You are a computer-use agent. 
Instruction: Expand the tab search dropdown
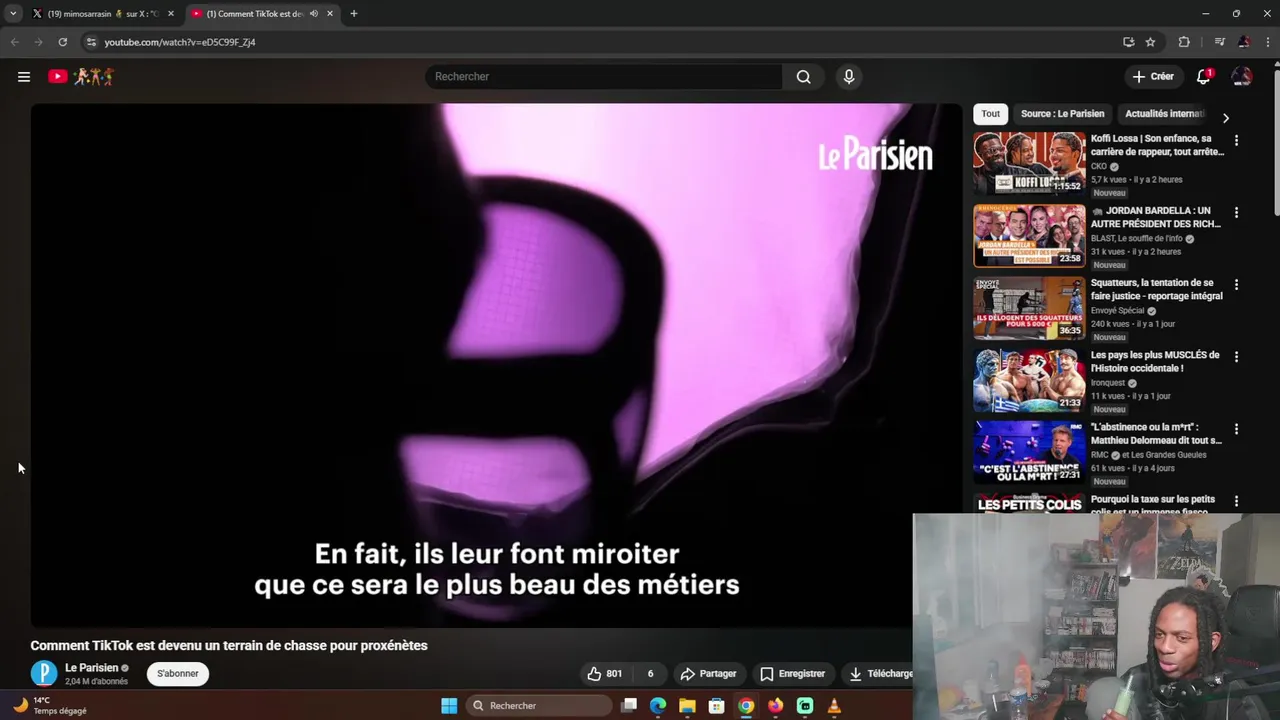(x=13, y=14)
